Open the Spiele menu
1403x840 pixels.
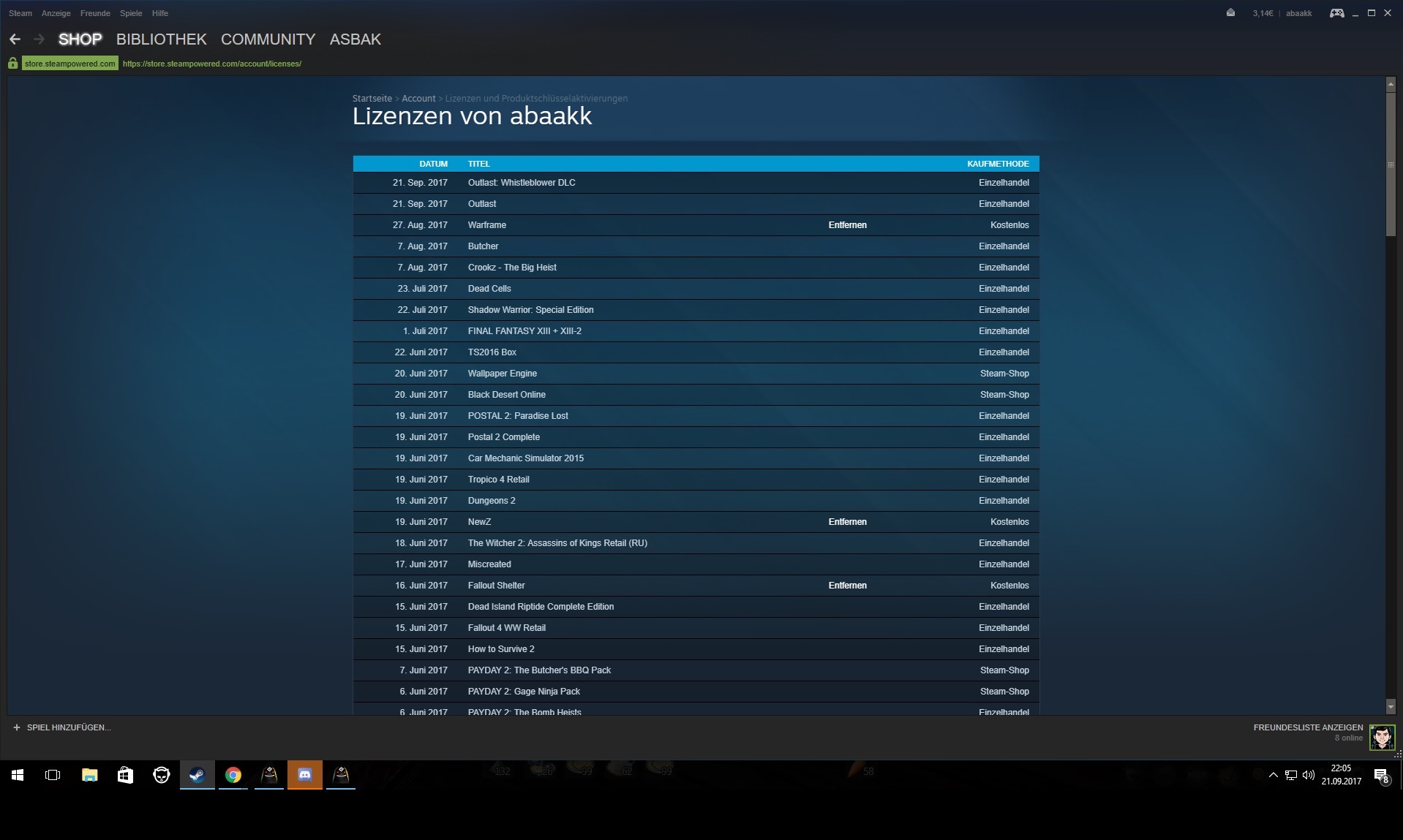click(x=131, y=13)
